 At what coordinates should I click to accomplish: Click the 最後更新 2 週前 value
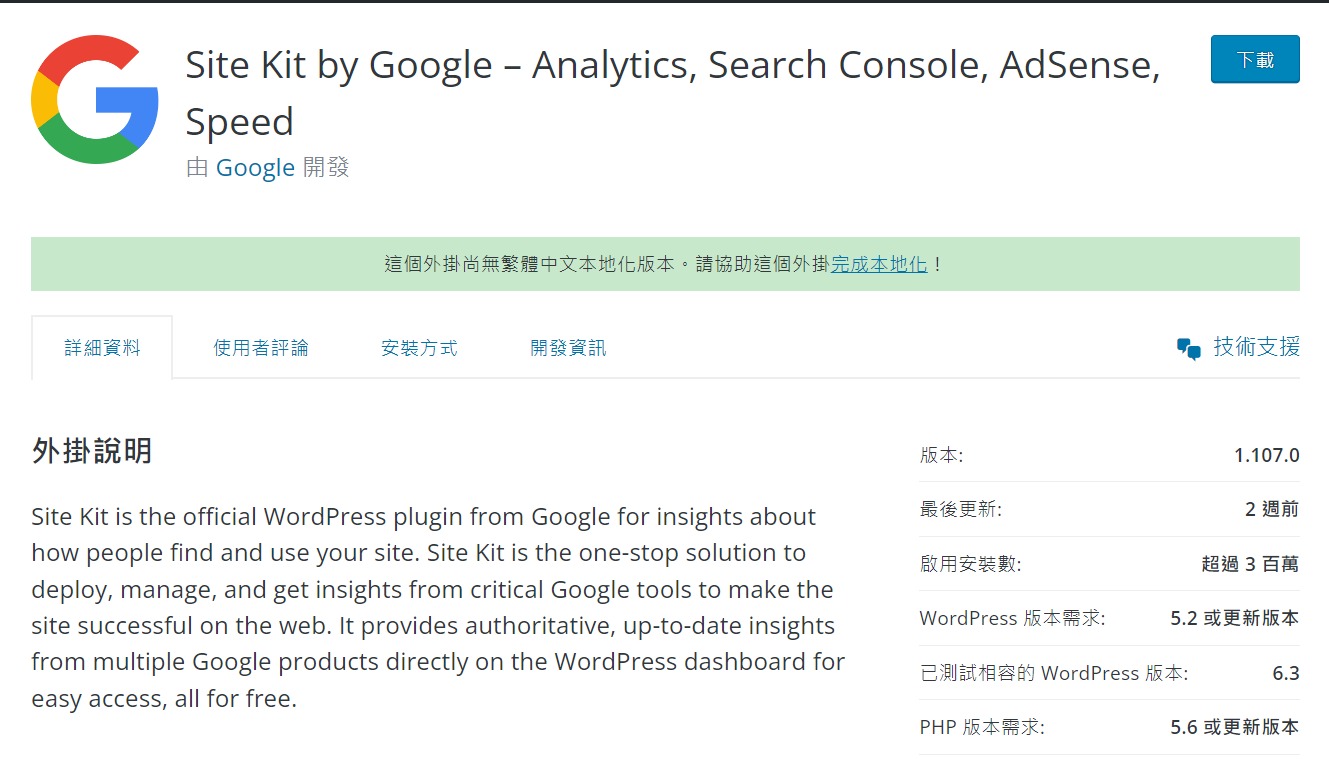coord(1271,509)
